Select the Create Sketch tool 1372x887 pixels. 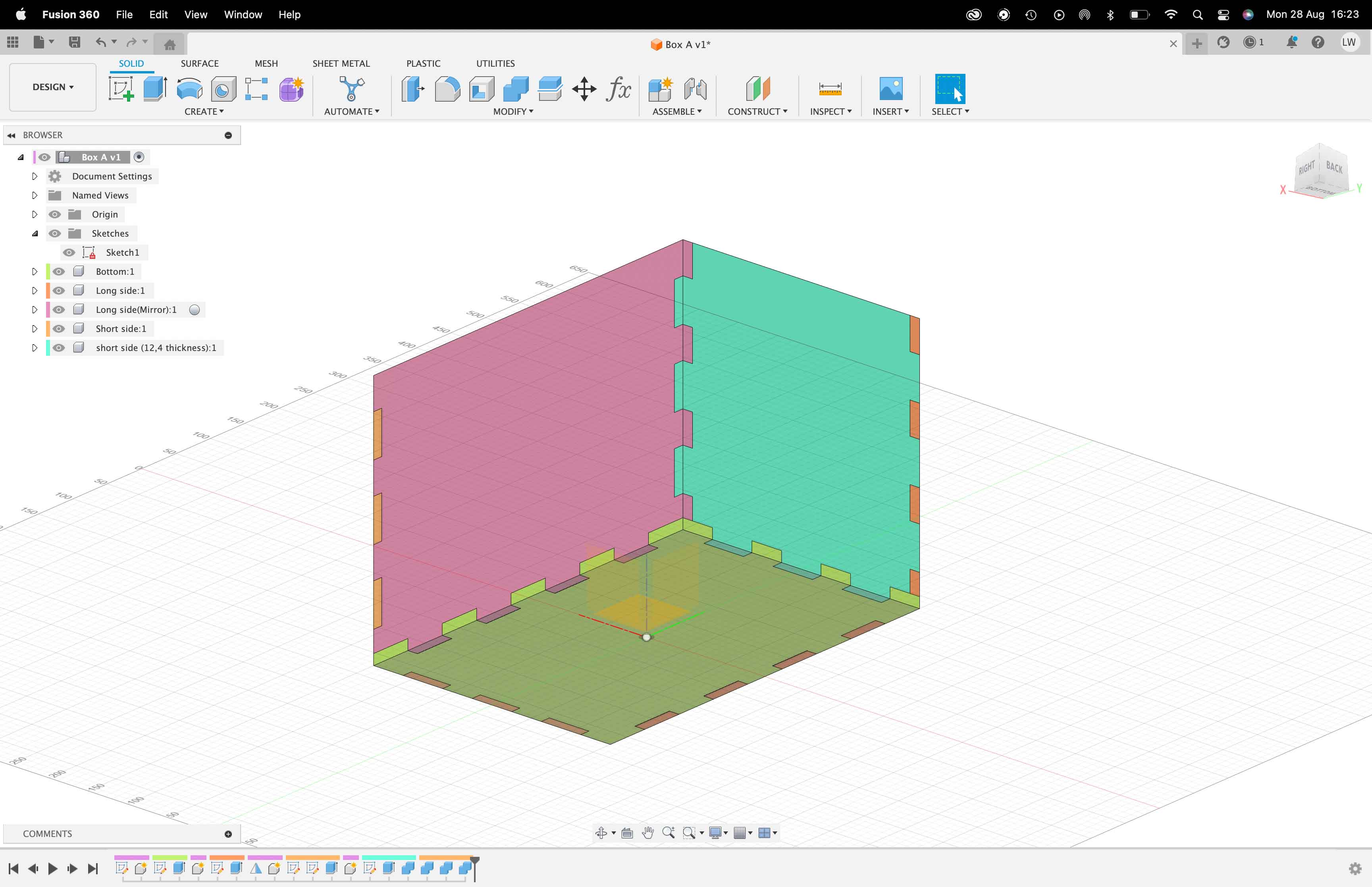pos(121,89)
